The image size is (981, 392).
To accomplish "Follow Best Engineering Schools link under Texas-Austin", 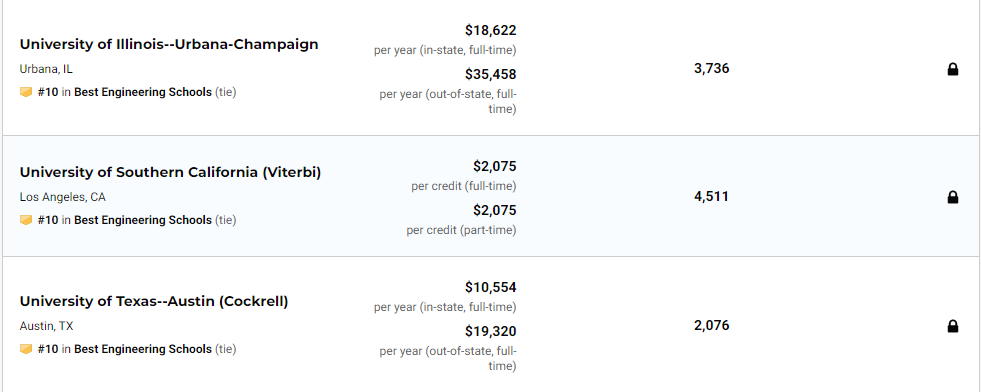I will 143,349.
